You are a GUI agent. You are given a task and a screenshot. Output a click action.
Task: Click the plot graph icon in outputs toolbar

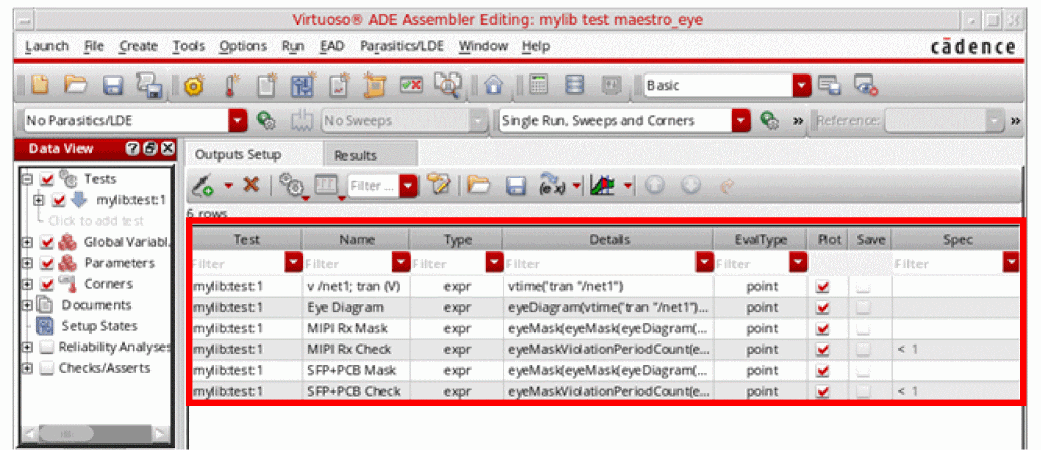603,185
